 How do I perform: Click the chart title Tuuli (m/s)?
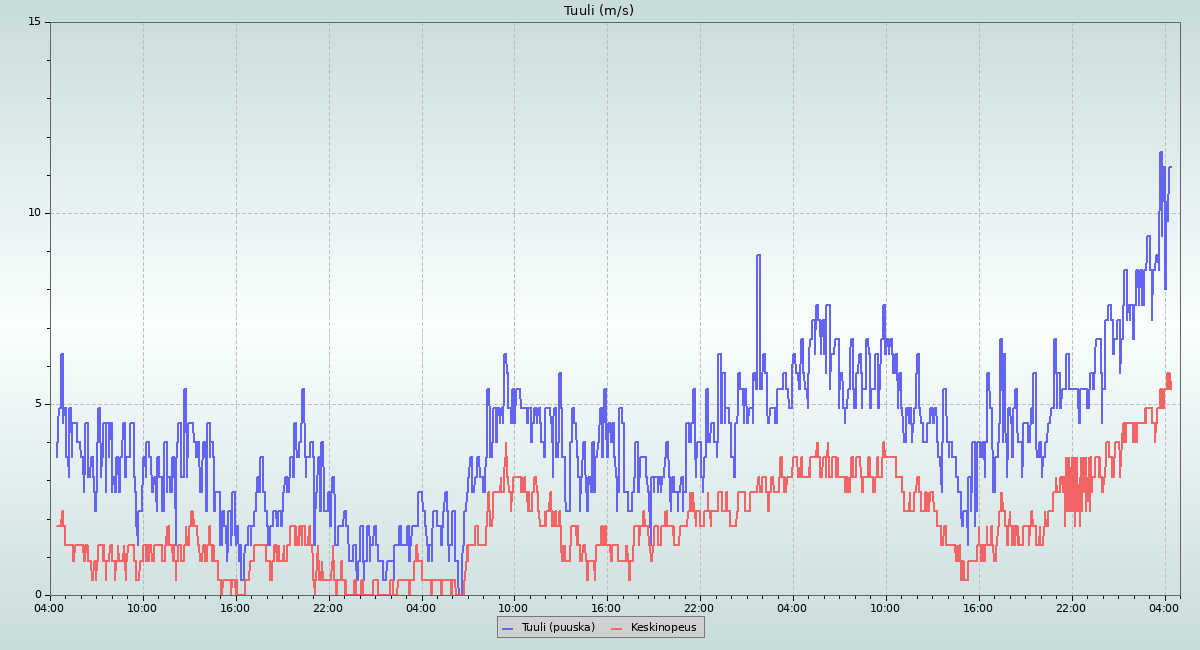[598, 11]
